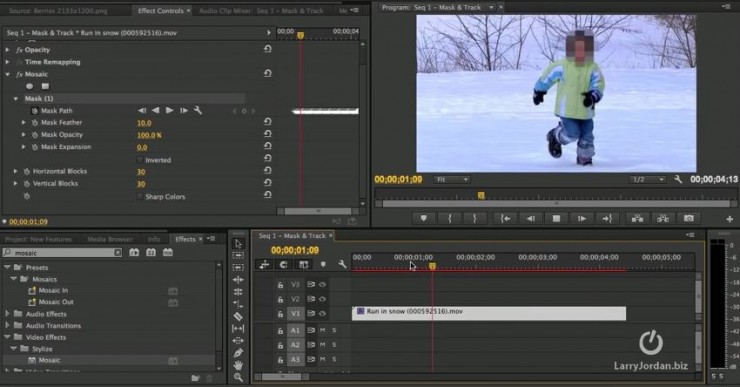Toggle Horizontal Blocks animation stopwatch
The height and width of the screenshot is (387, 740).
click(x=26, y=171)
